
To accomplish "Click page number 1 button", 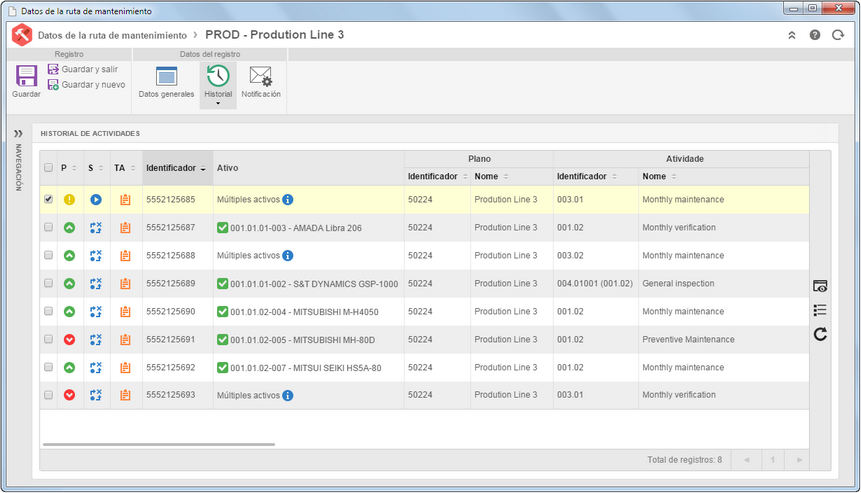I will click(773, 460).
